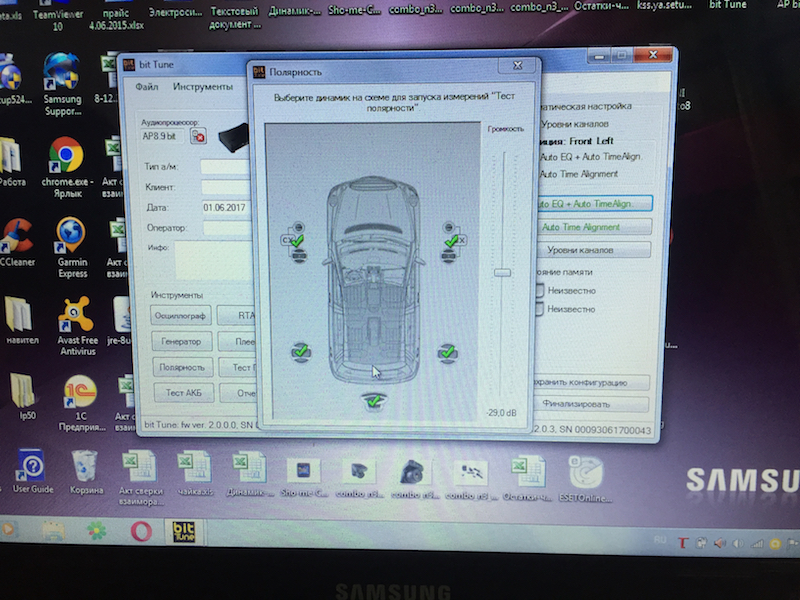Open Garmin Express desktop icon

(72, 248)
